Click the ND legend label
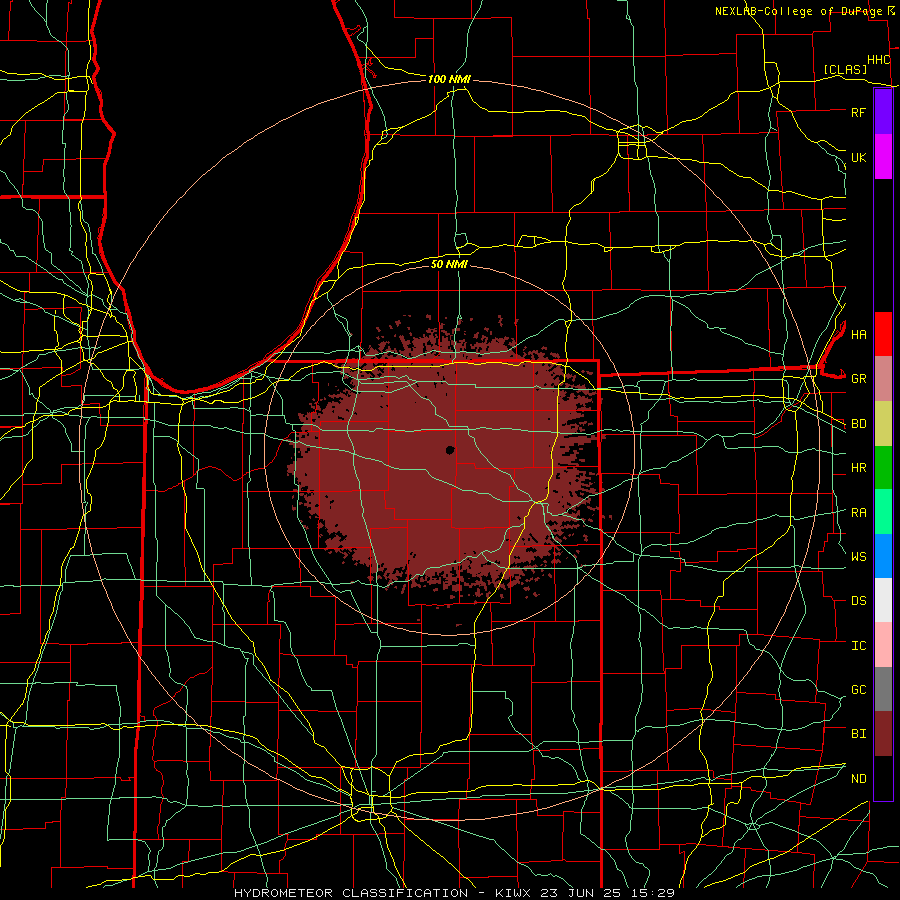900x900 pixels. [x=858, y=779]
